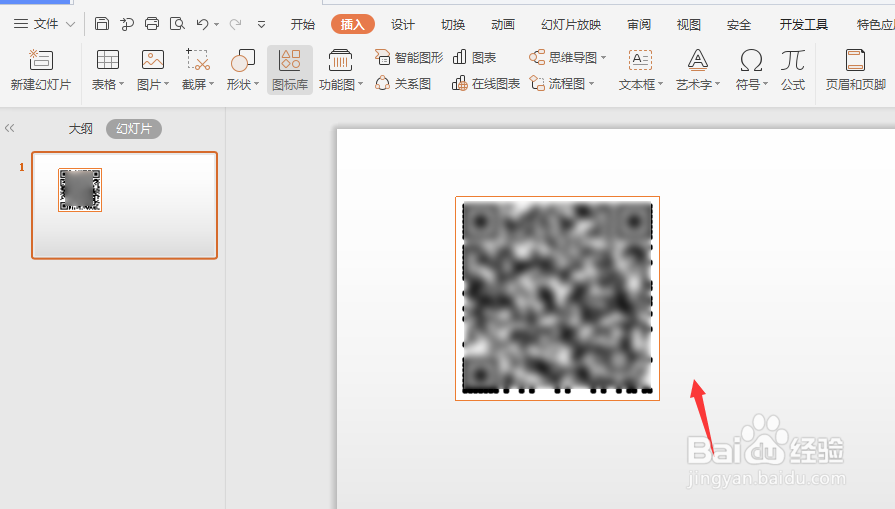Click the Text Box (文本框) icon
The height and width of the screenshot is (509, 895).
coord(640,60)
